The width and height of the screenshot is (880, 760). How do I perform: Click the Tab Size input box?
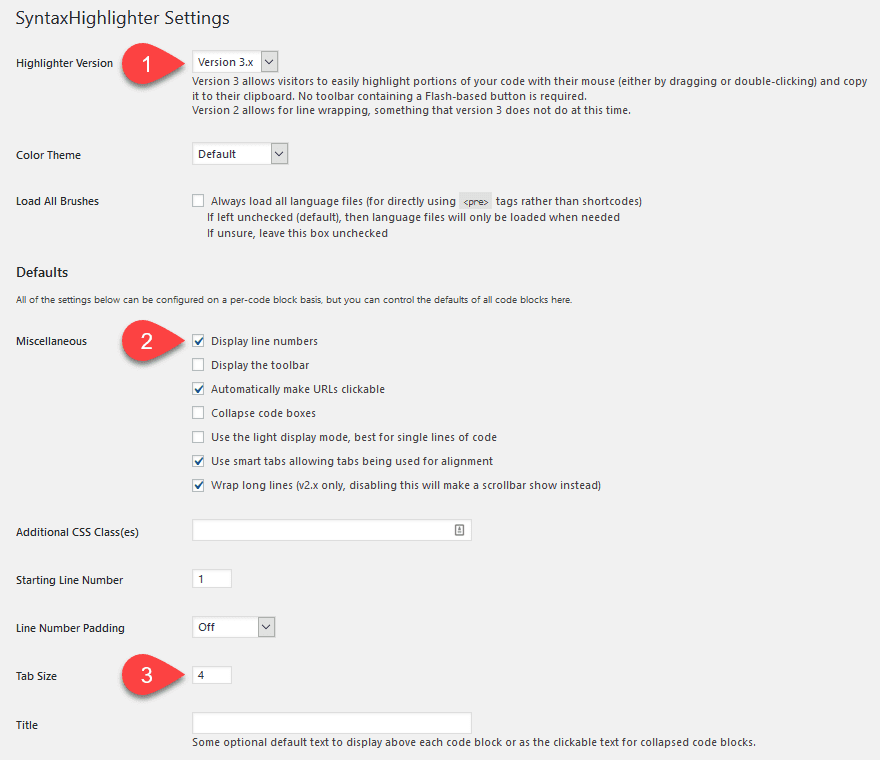pos(211,675)
